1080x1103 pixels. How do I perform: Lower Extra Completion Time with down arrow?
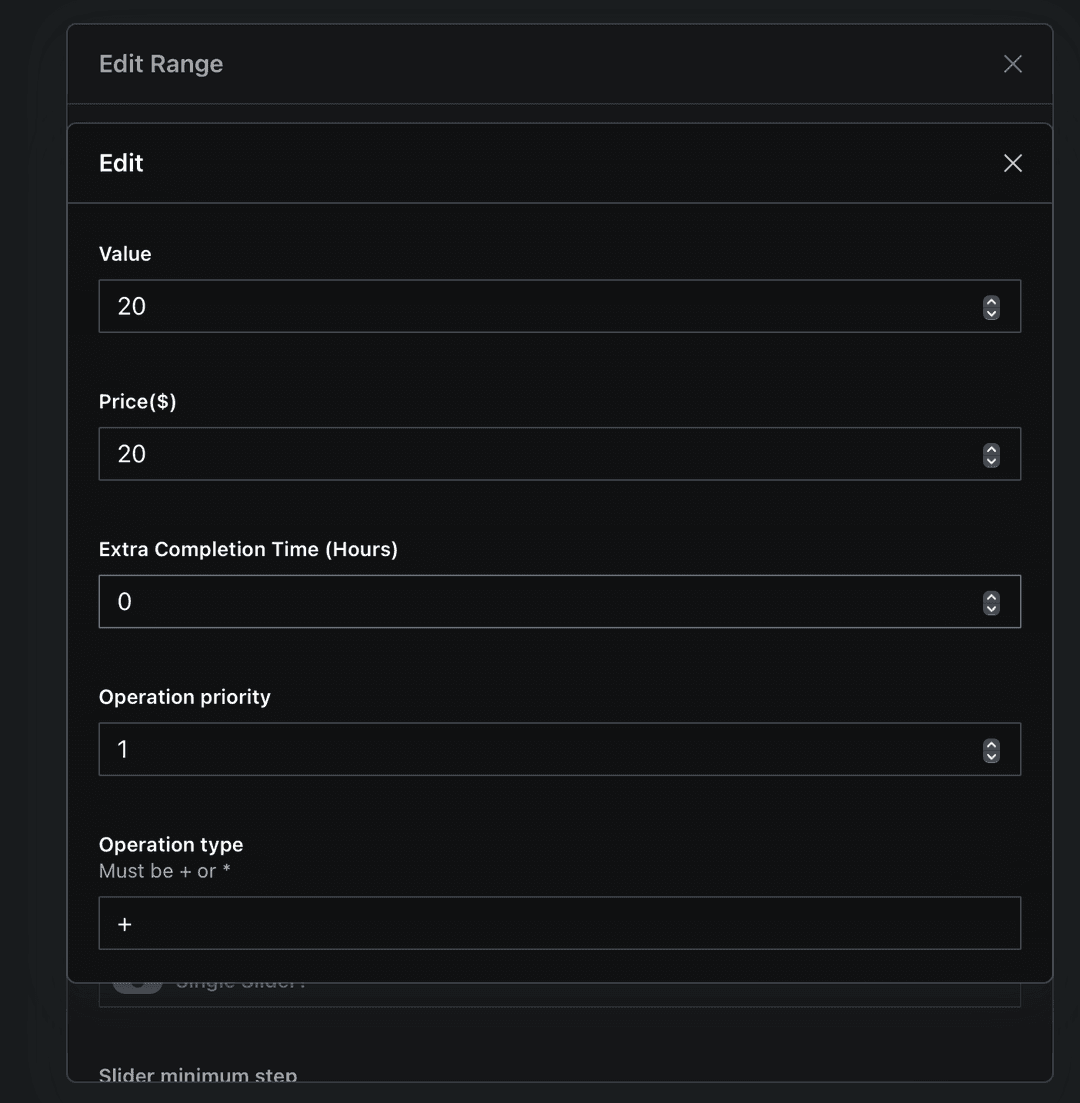pyautogui.click(x=991, y=608)
